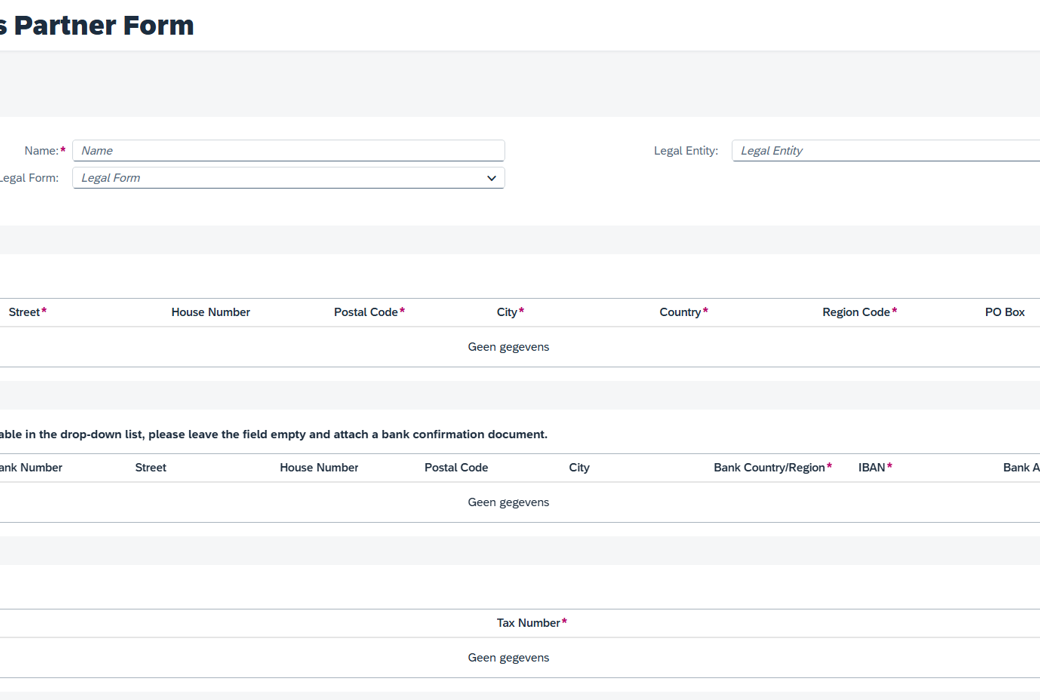Viewport: 1040px width, 700px height.
Task: Select the PO Box column header
Action: click(1004, 311)
